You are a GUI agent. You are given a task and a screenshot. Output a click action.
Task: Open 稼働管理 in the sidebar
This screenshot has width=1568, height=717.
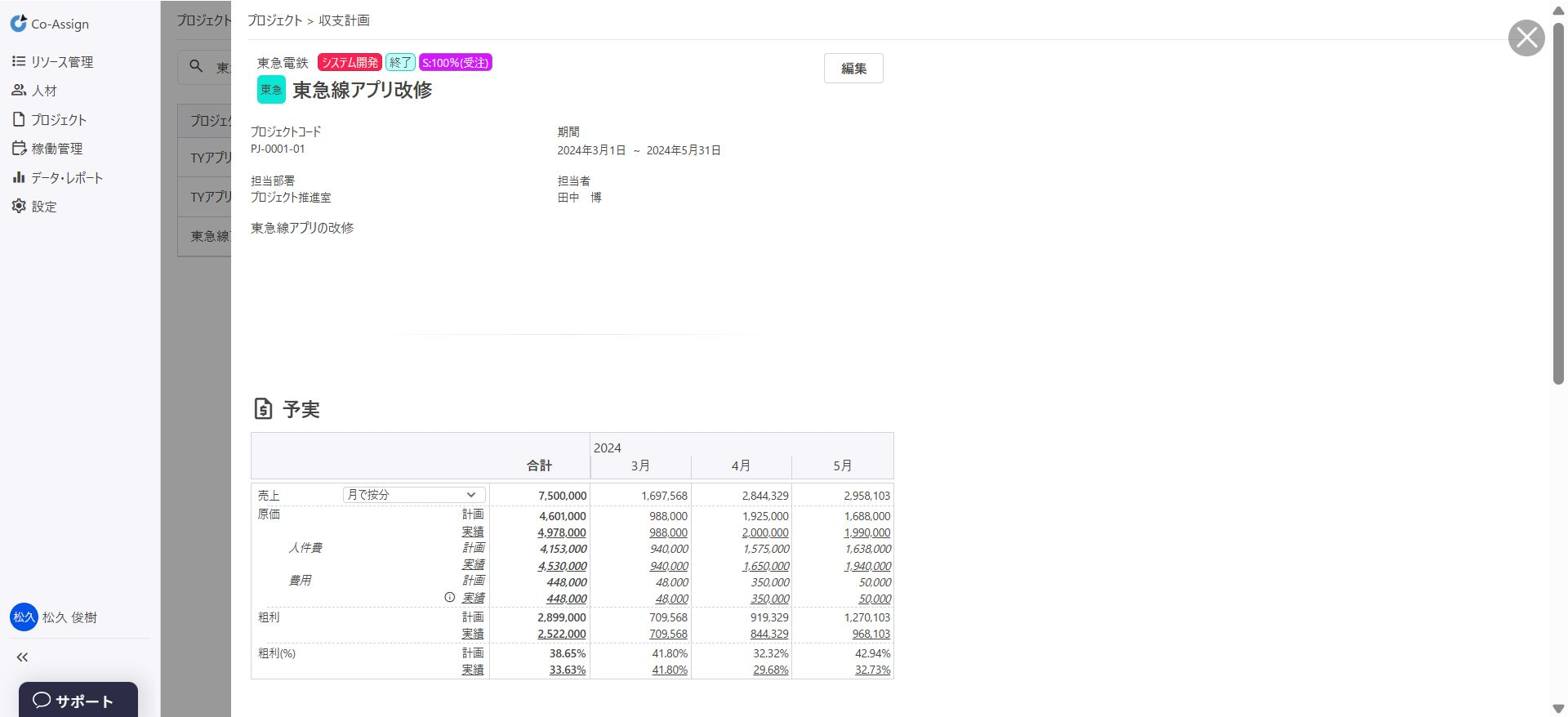pyautogui.click(x=48, y=149)
